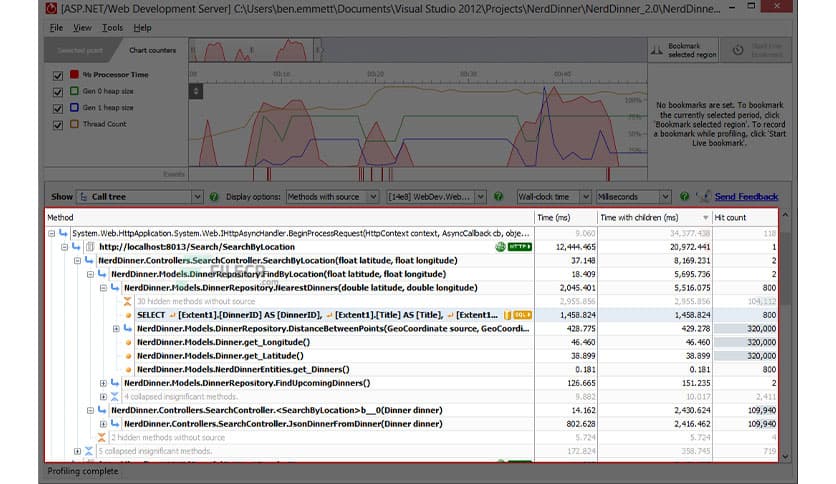
Task: Open the Wall-clock time dropdown
Action: point(553,197)
